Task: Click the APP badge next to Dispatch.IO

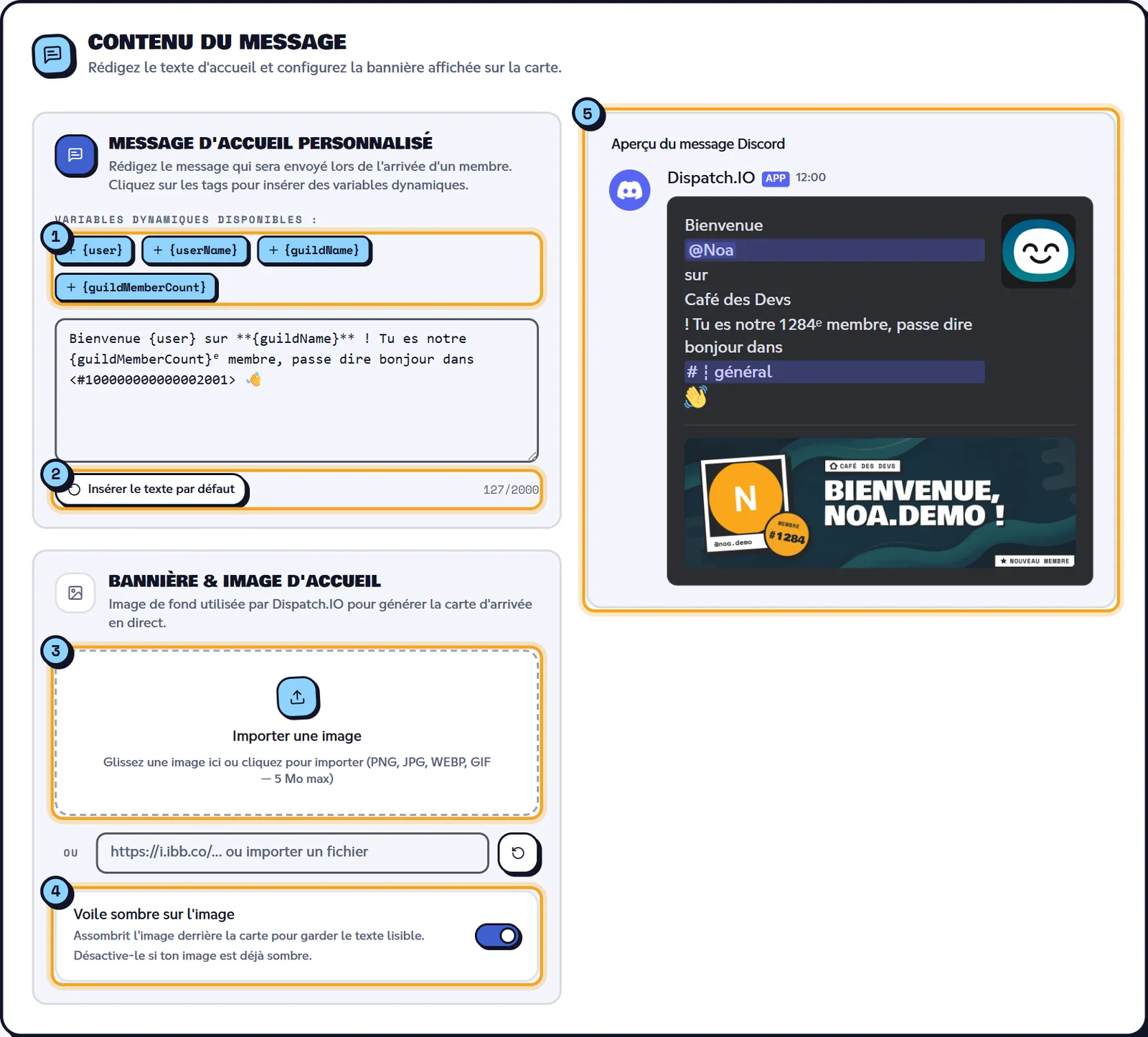Action: pyautogui.click(x=776, y=179)
